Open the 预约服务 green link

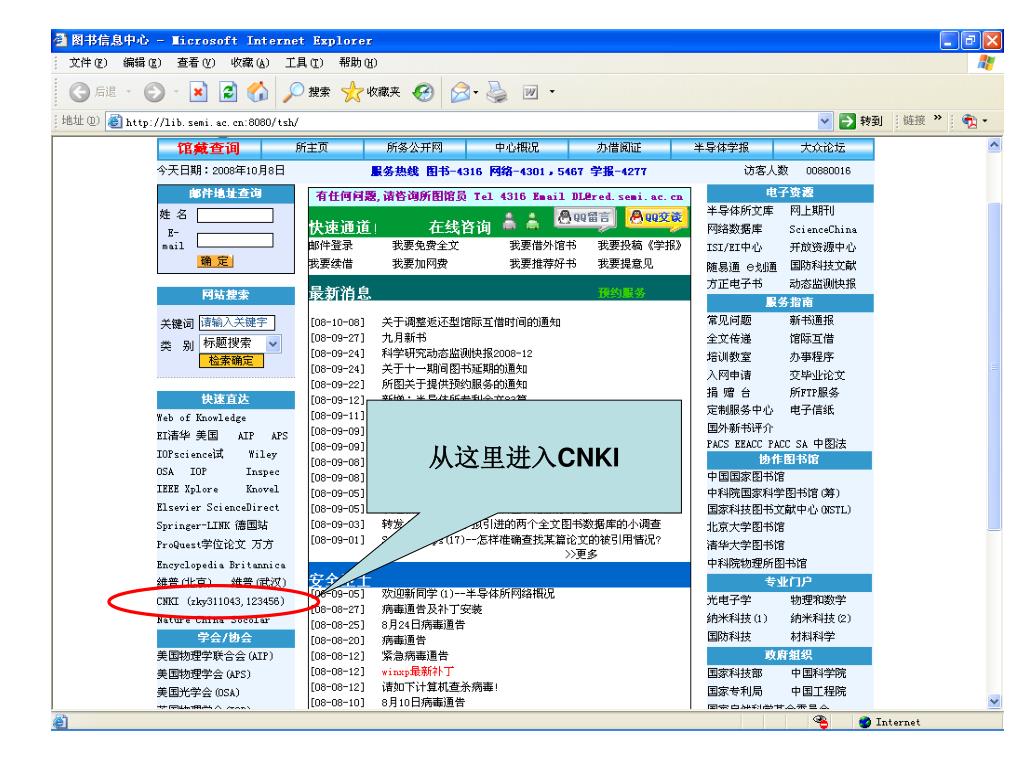pos(621,293)
